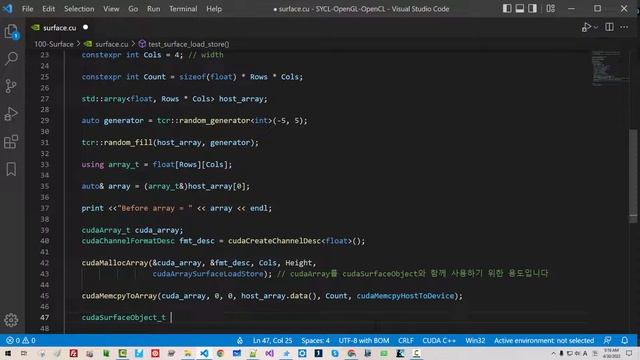Open the Customize Layout control
The image size is (640, 360).
tap(551, 9)
